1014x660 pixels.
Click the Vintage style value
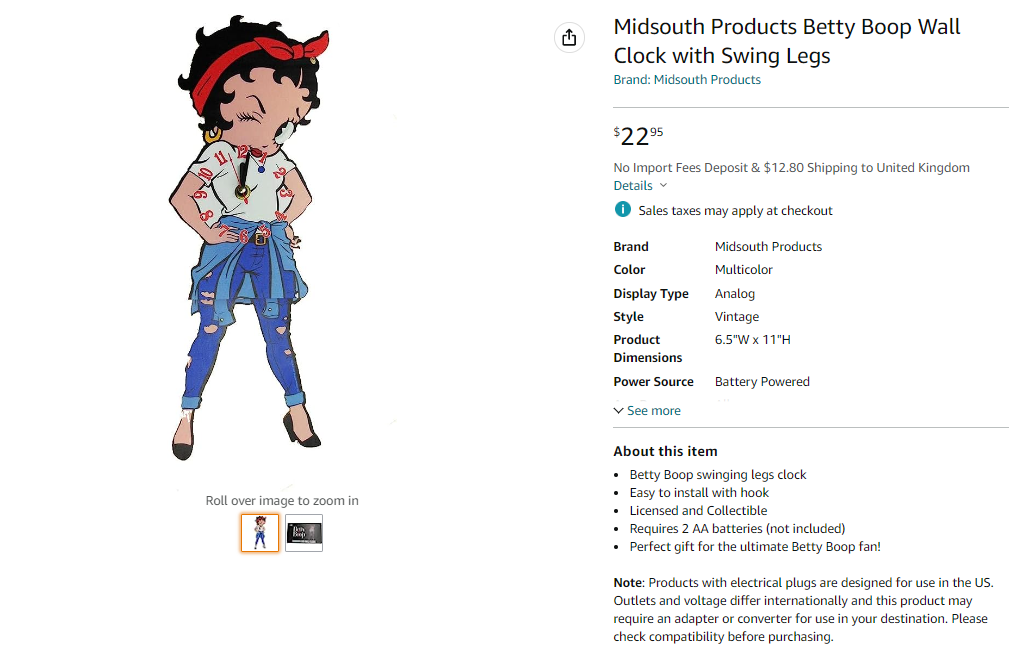click(x=736, y=317)
